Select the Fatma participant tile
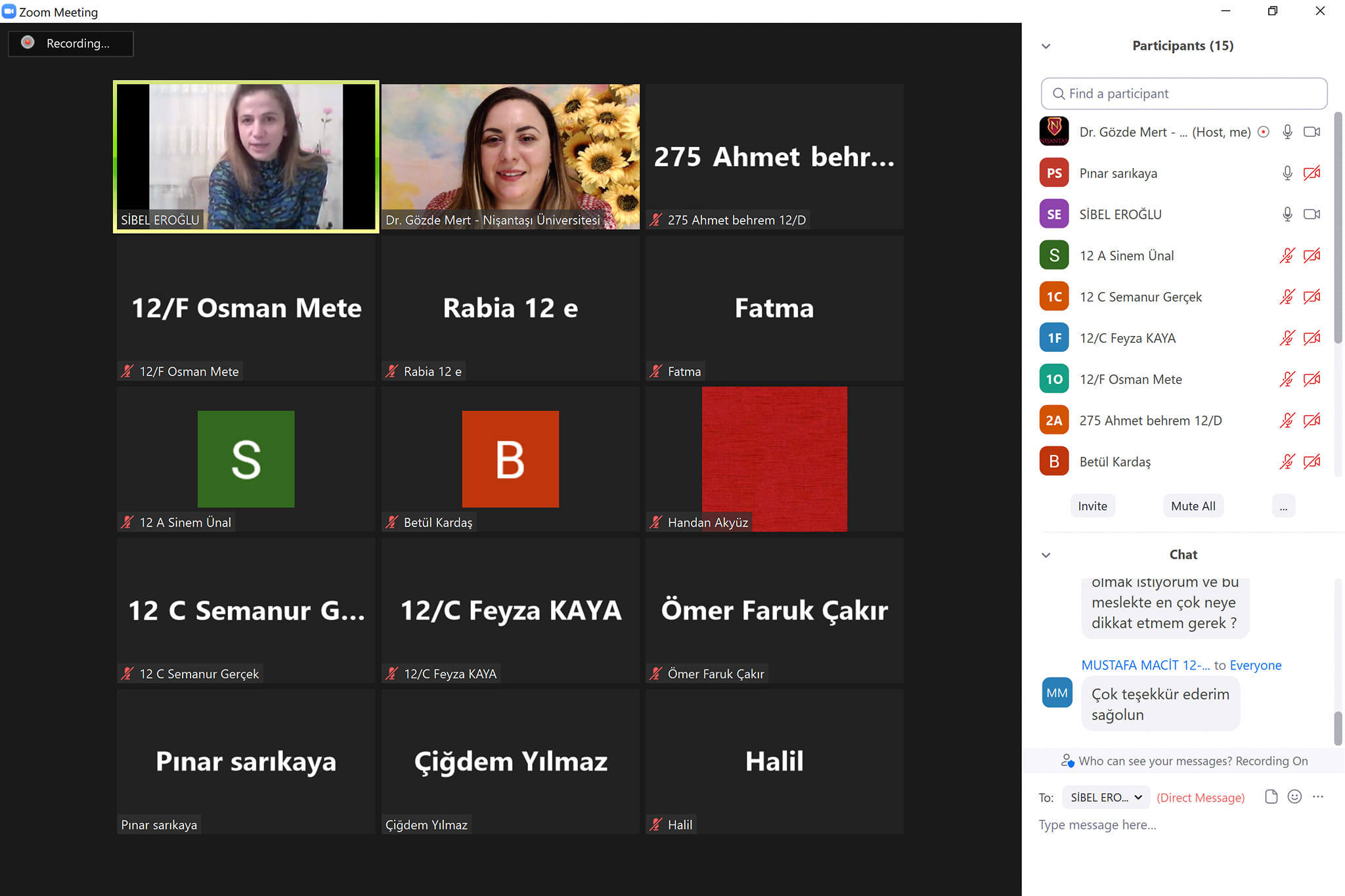1345x896 pixels. coord(774,308)
